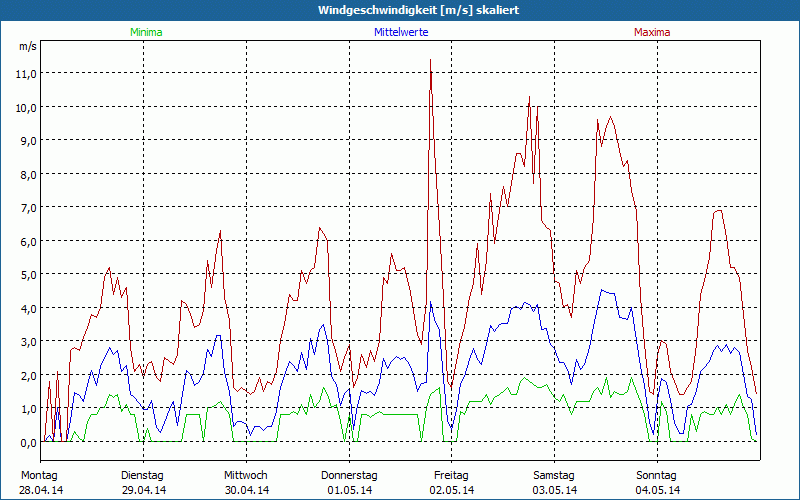Click the '11,0' y-axis value
This screenshot has width=800, height=500.
tap(26, 73)
